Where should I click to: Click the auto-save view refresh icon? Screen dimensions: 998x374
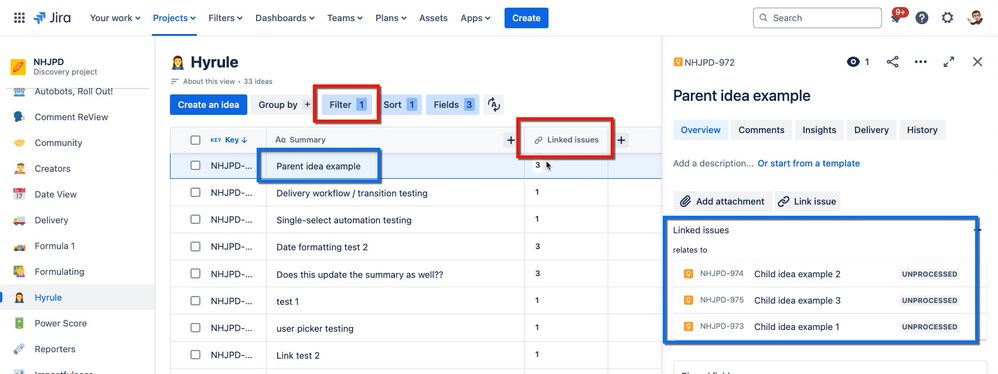tap(493, 105)
